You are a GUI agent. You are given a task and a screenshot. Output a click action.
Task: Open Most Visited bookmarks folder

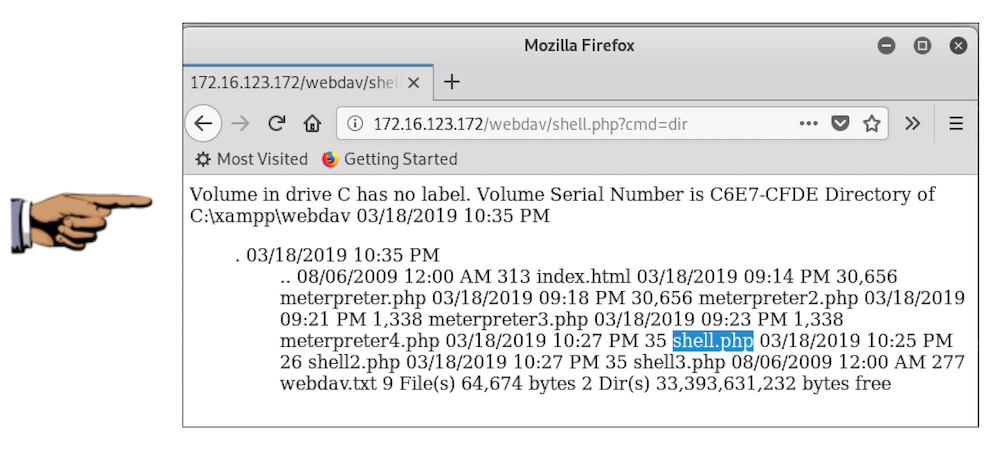click(x=251, y=159)
